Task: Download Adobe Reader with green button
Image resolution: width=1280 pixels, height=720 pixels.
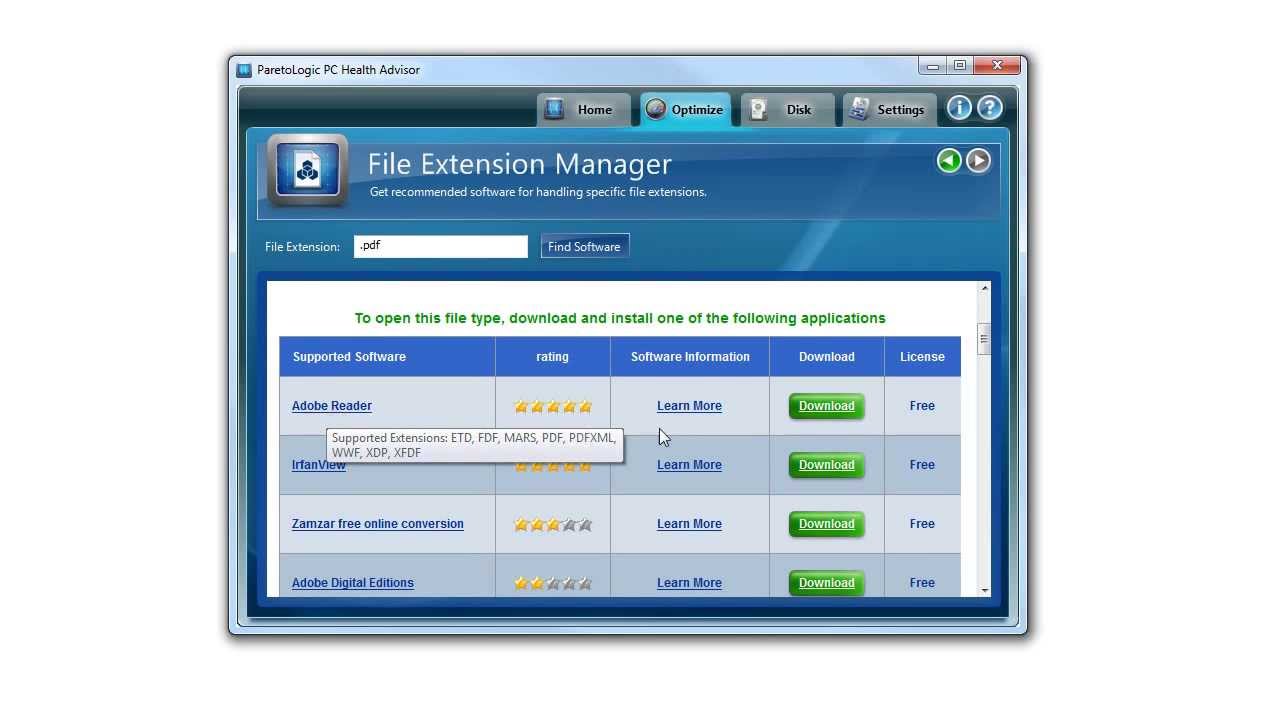Action: coord(827,406)
